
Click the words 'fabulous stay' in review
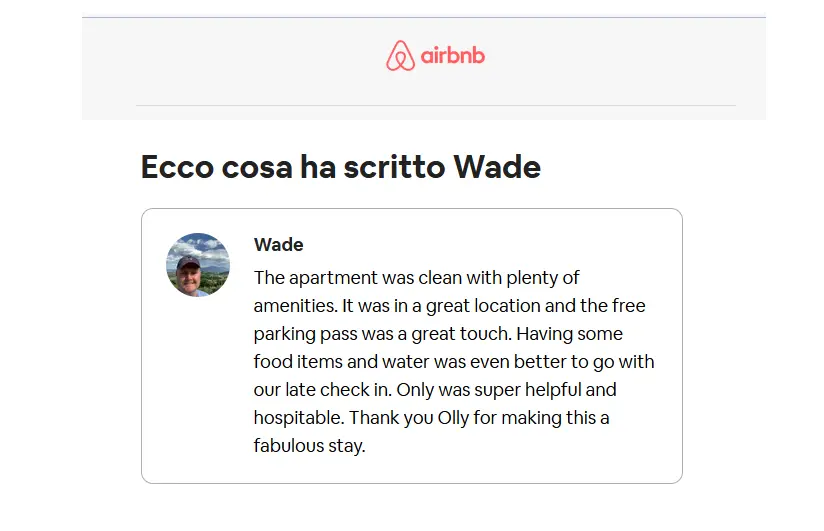(308, 446)
